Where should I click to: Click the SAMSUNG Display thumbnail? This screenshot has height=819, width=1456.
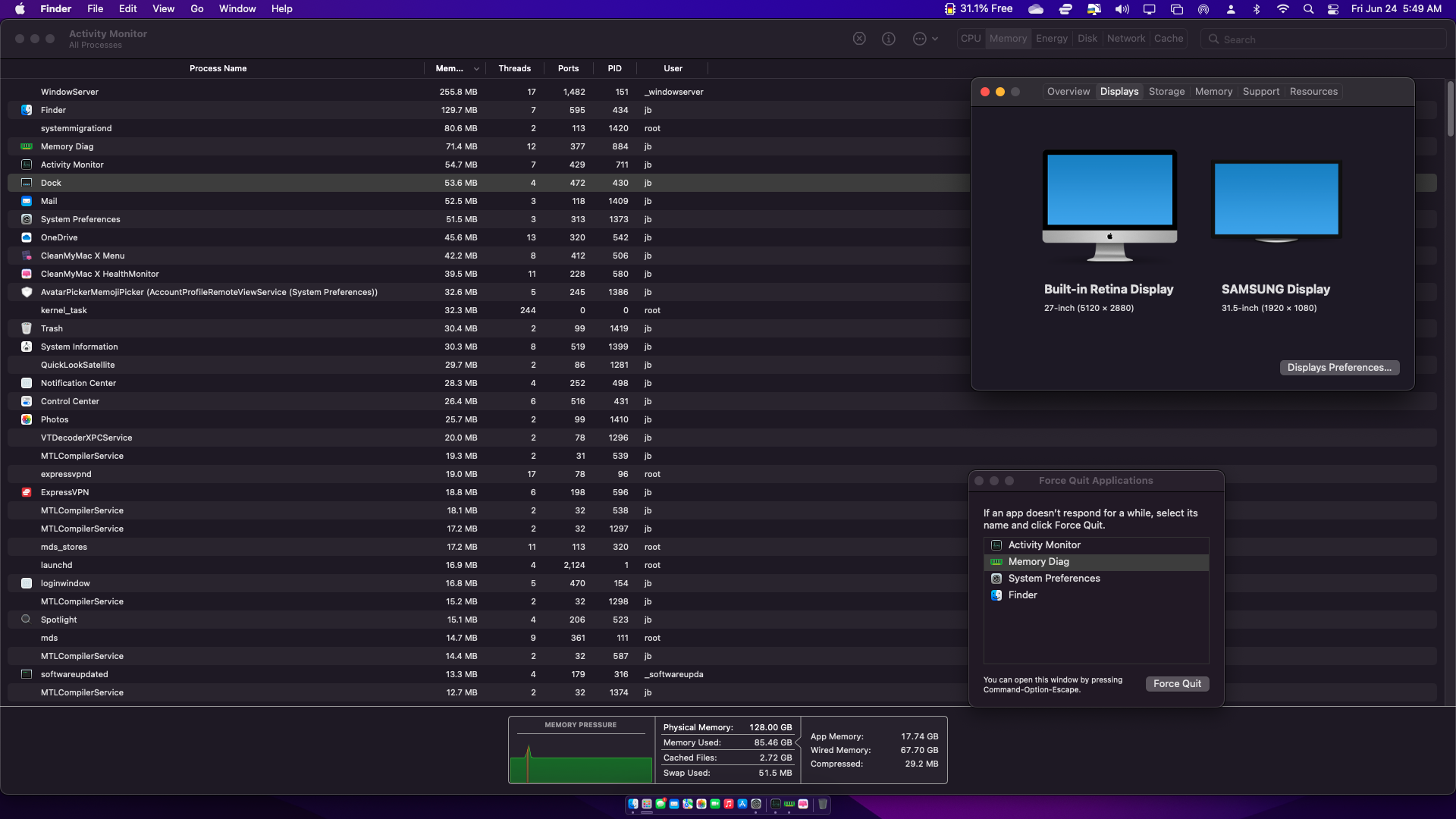[x=1276, y=201]
